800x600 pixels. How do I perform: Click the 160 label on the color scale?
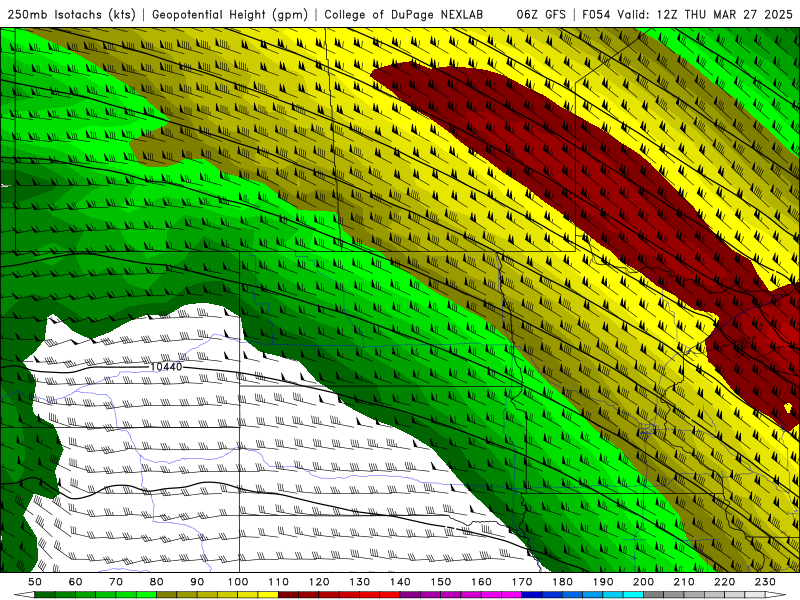pyautogui.click(x=481, y=582)
